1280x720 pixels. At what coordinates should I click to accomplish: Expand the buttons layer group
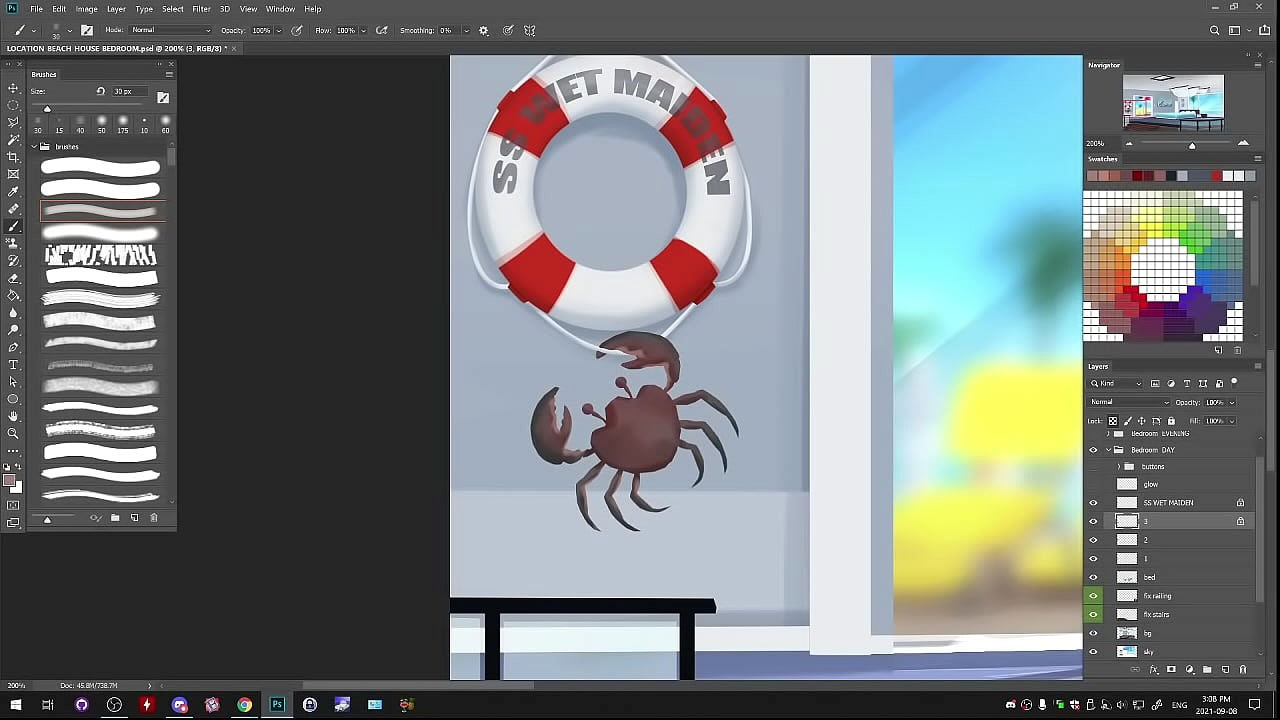tap(1118, 467)
